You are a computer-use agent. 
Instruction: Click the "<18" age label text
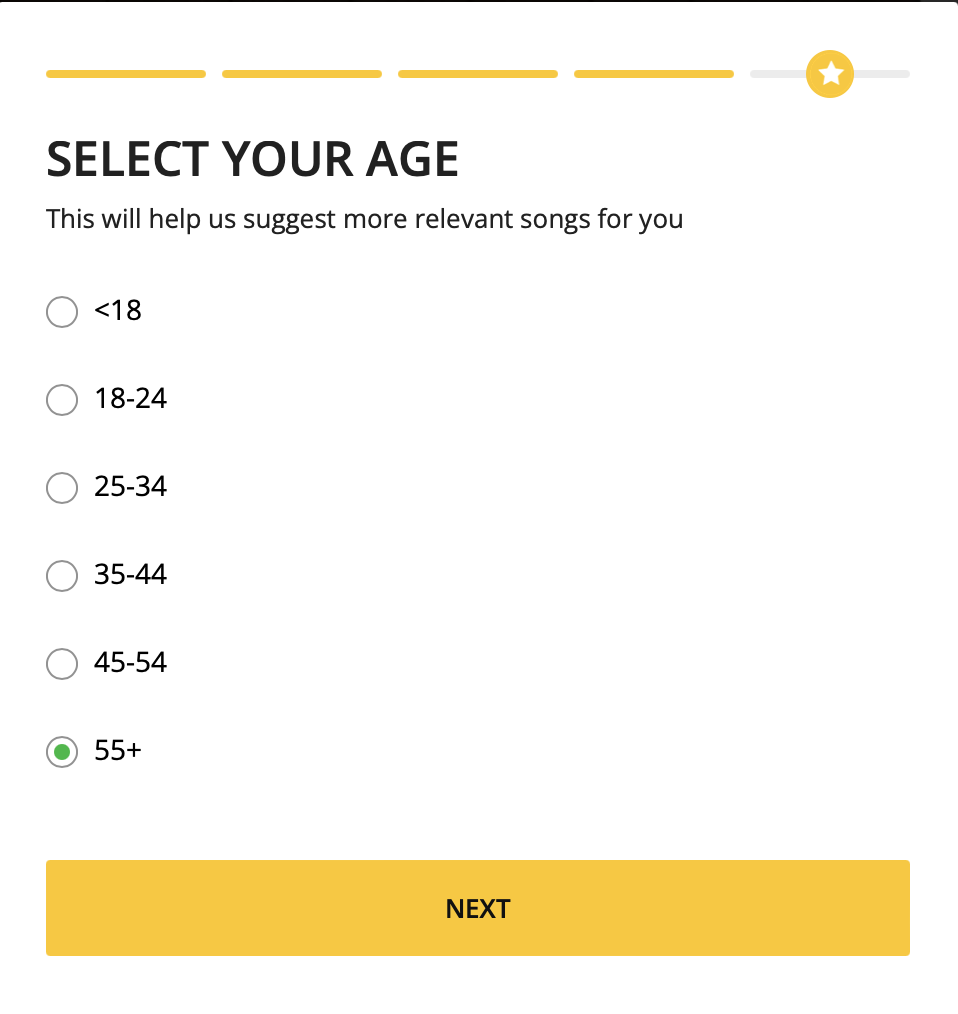pyautogui.click(x=118, y=311)
